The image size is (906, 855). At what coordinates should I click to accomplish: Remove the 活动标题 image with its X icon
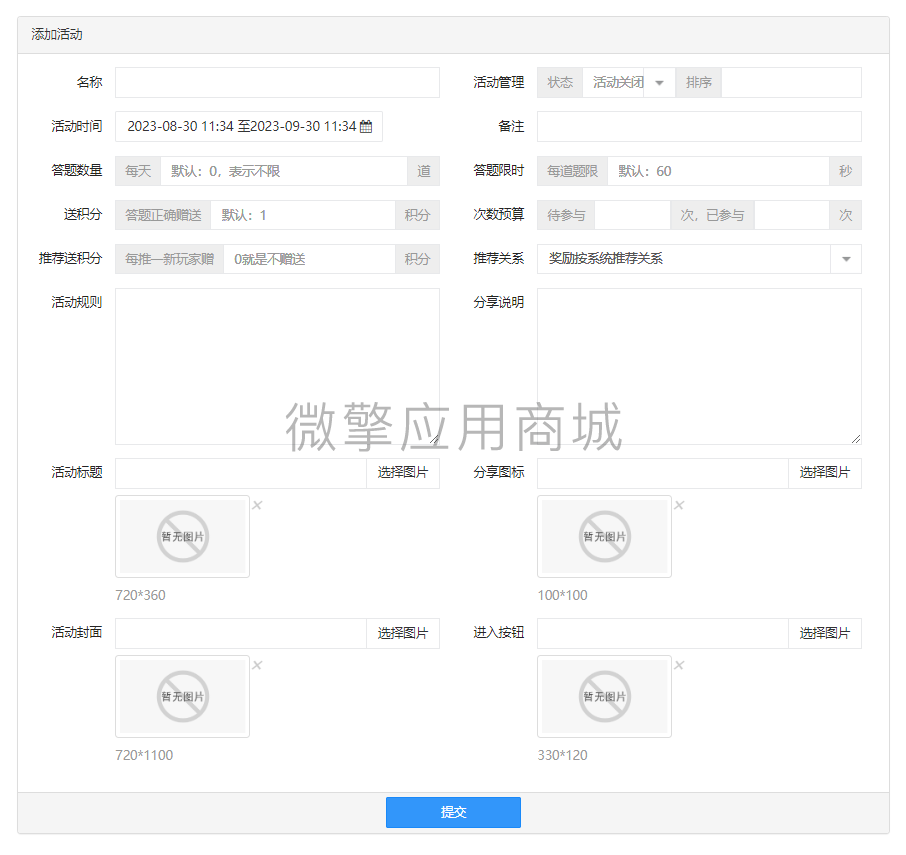point(257,505)
